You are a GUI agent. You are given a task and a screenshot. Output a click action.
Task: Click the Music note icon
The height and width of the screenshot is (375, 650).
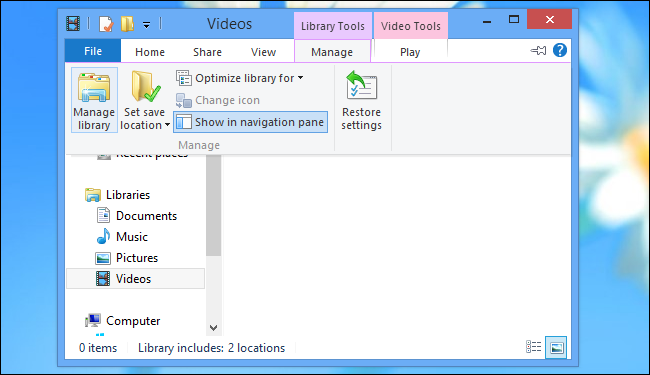coord(104,237)
